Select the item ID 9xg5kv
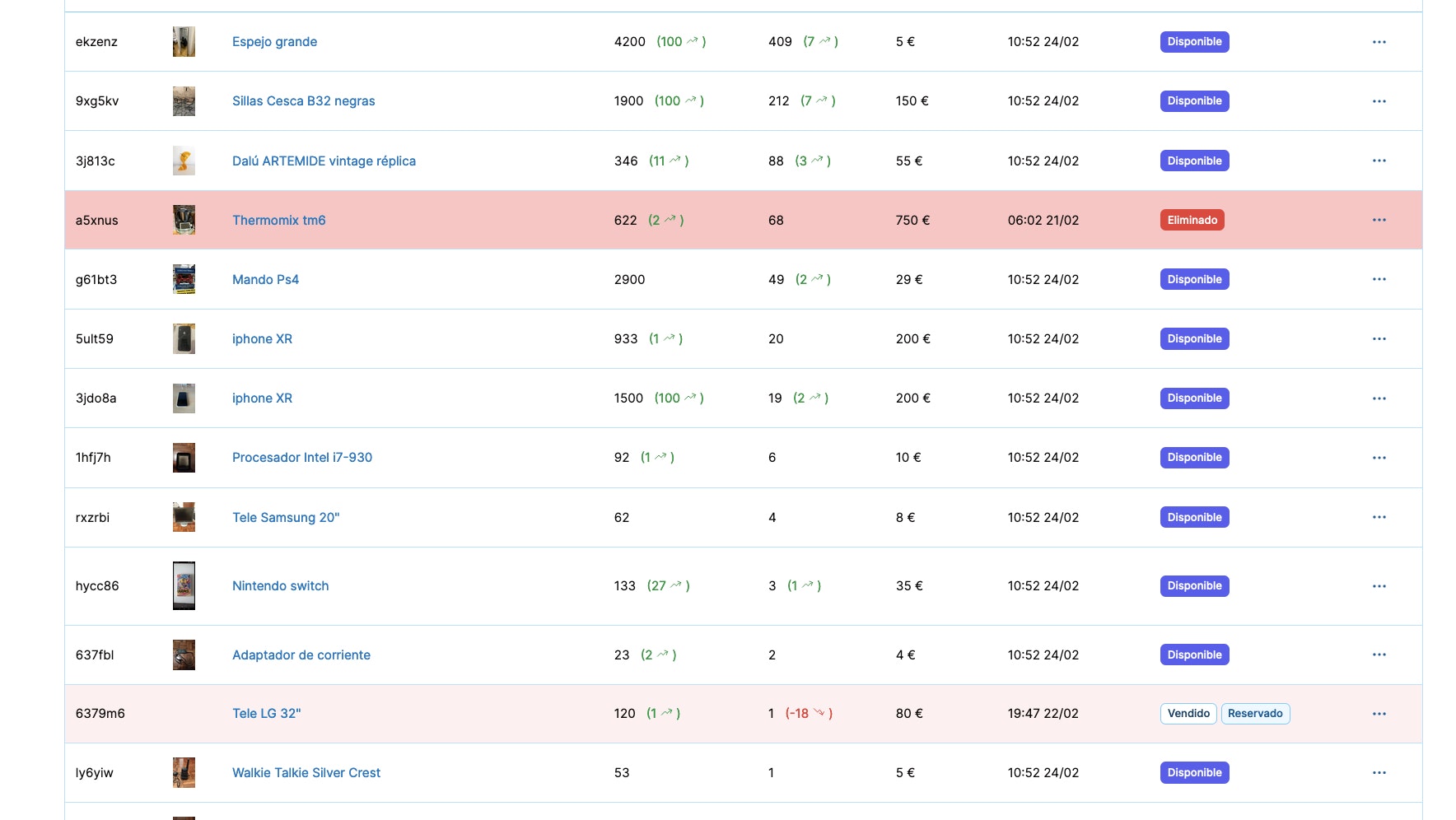Viewport: 1456px width, 820px height. point(97,101)
